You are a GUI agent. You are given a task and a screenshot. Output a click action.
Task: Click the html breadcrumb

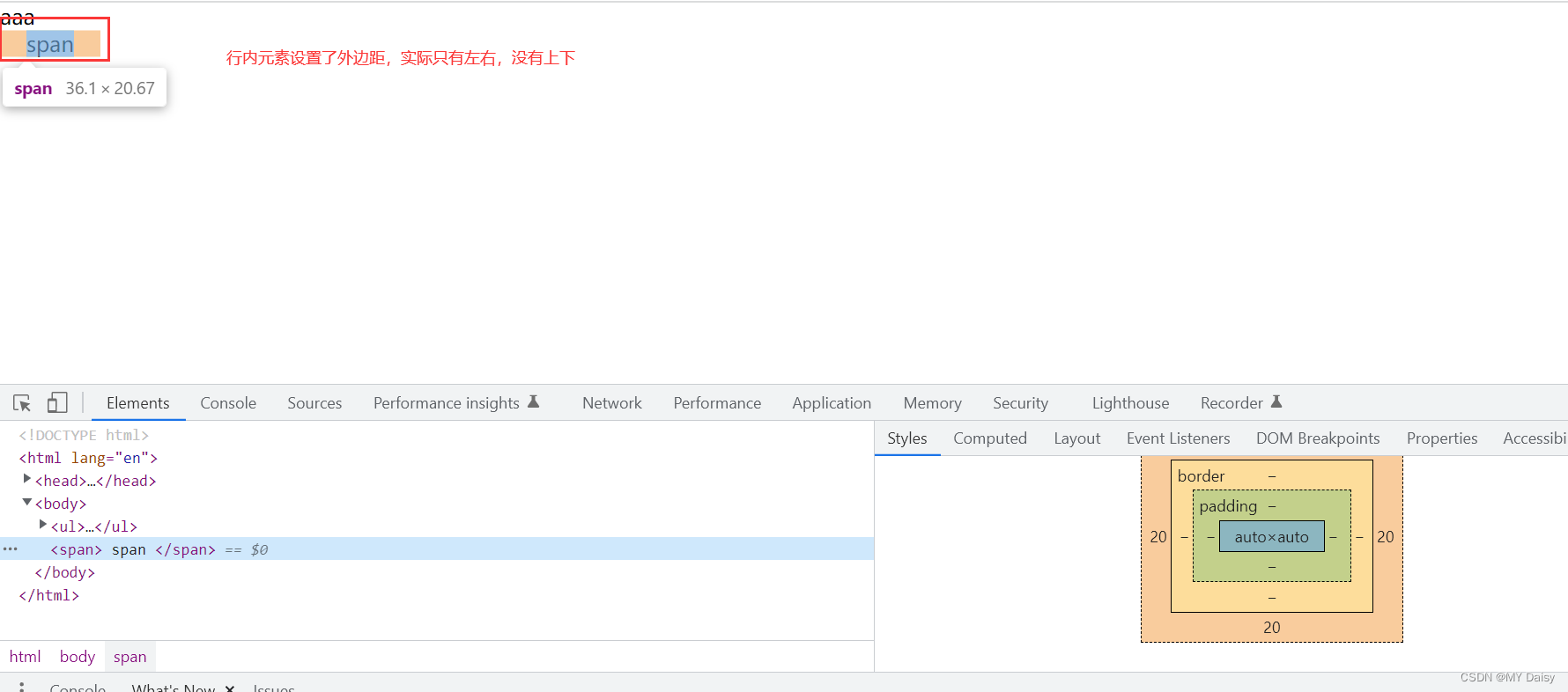coord(25,657)
